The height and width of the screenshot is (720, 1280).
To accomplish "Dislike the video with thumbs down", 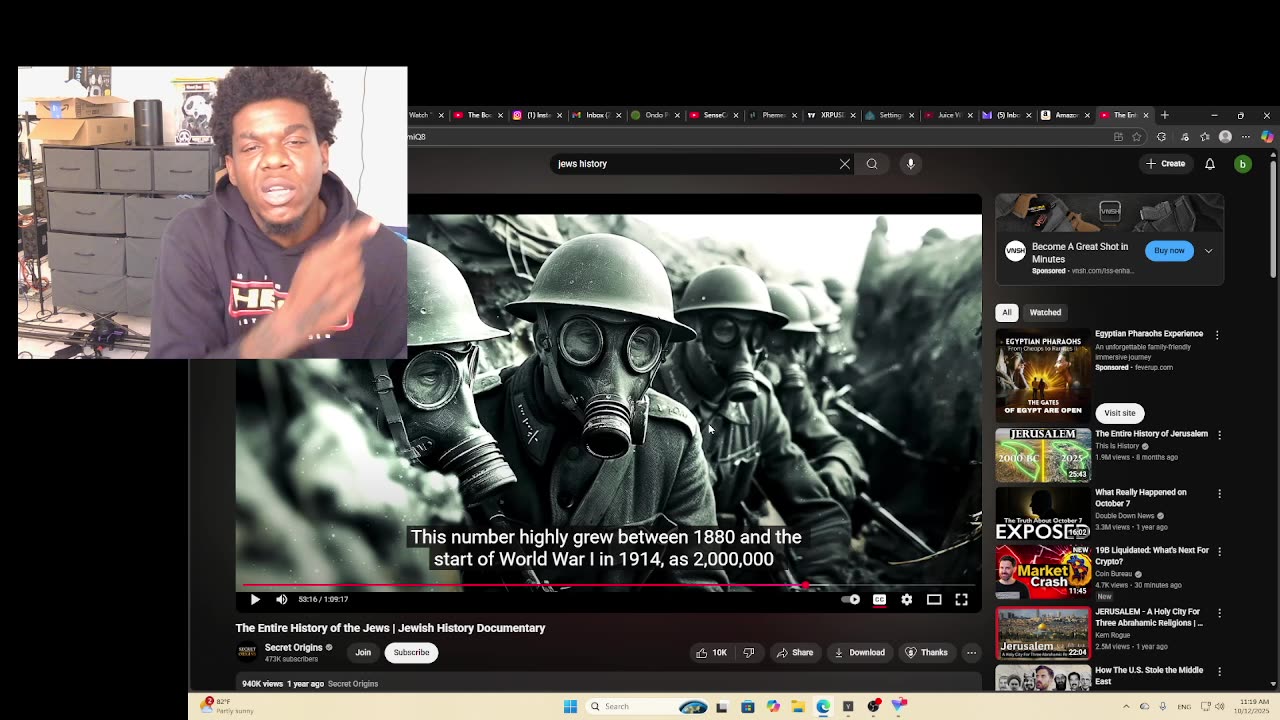I will click(x=748, y=653).
